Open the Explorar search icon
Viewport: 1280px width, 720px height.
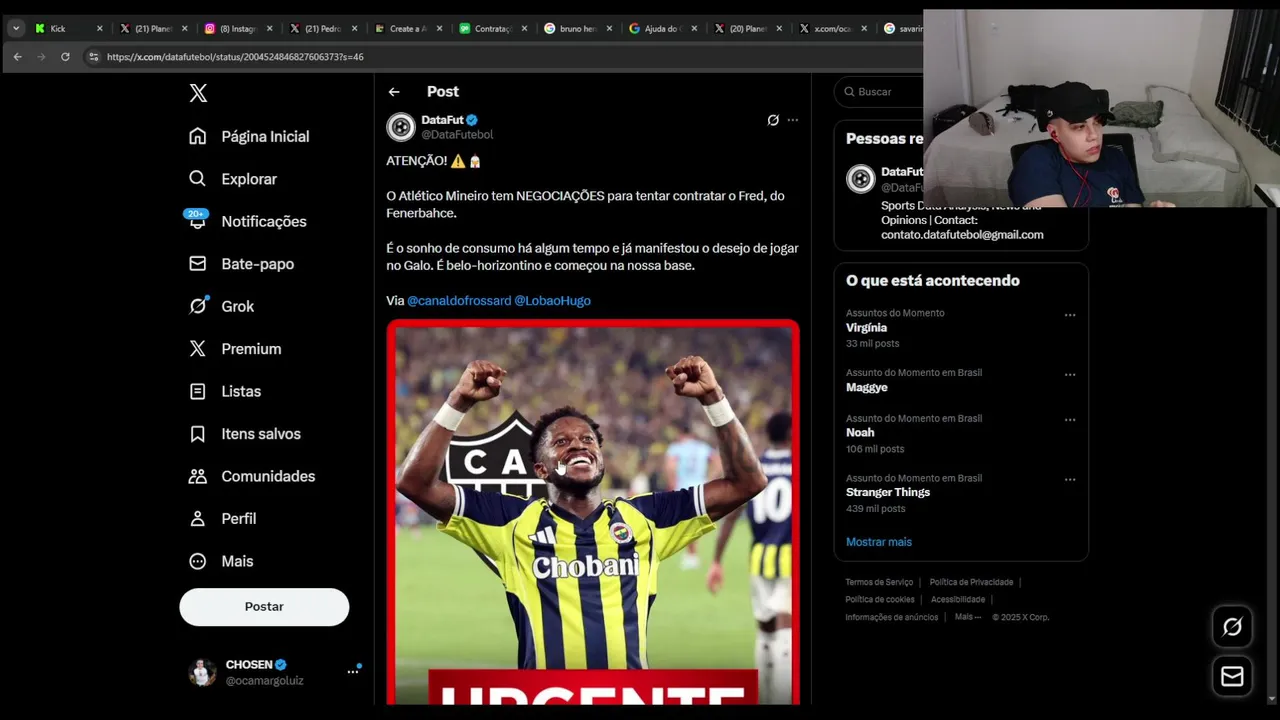pos(198,179)
